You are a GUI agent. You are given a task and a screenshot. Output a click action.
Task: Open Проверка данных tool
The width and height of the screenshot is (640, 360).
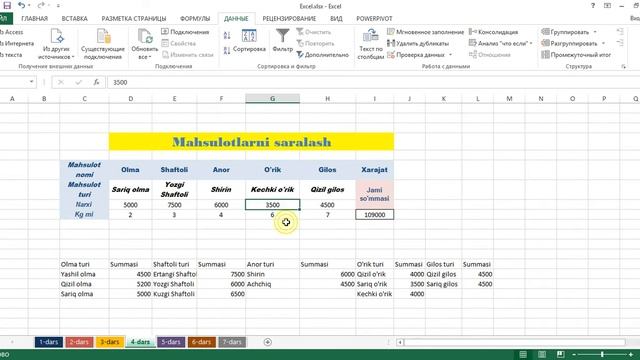[x=416, y=55]
